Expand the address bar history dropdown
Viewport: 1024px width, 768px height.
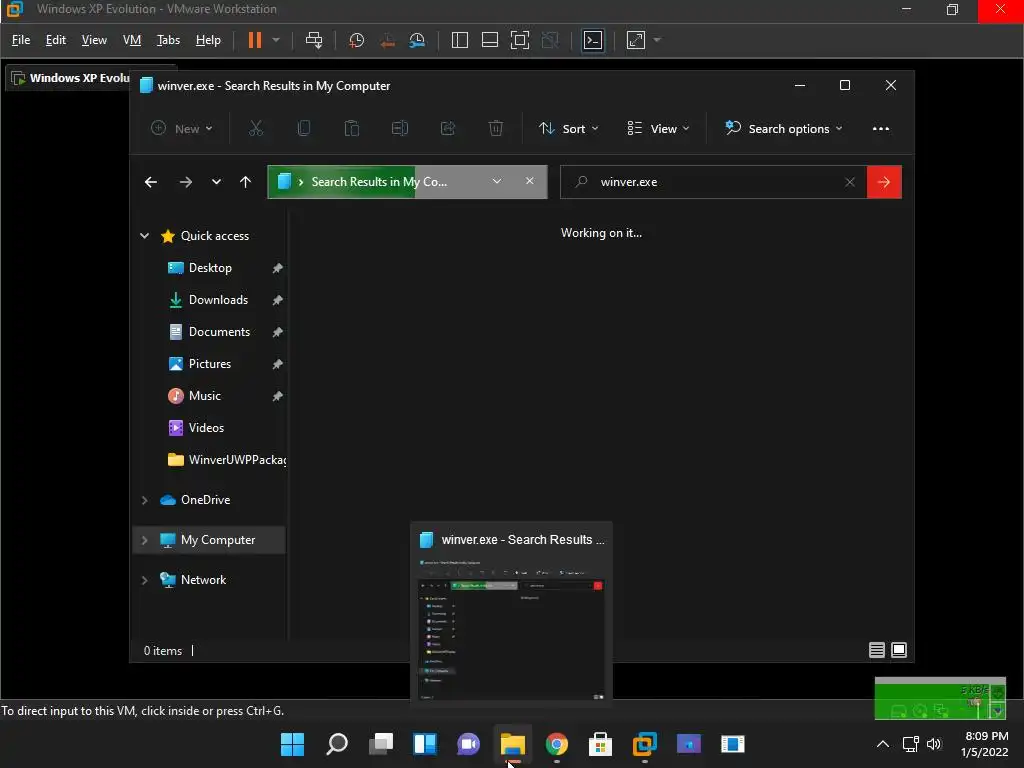click(497, 181)
